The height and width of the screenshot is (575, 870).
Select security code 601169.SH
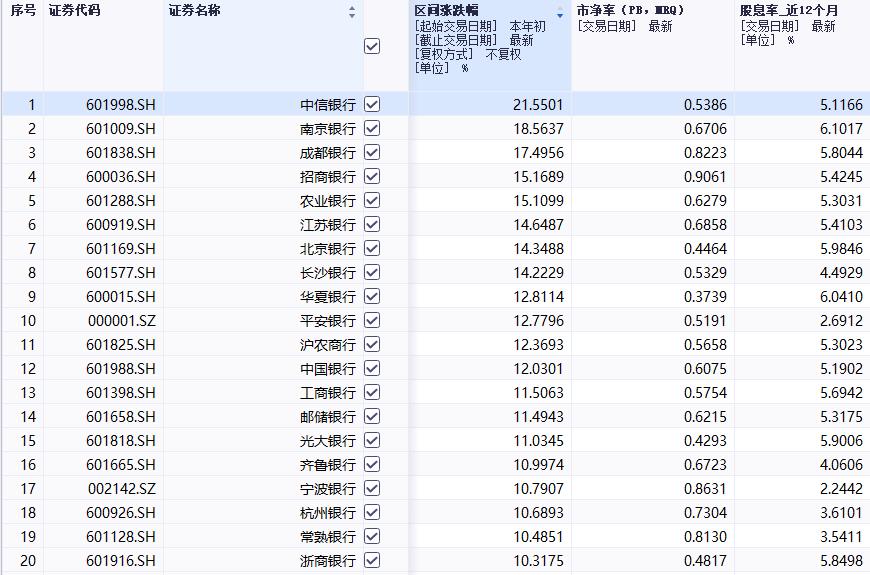click(x=120, y=248)
